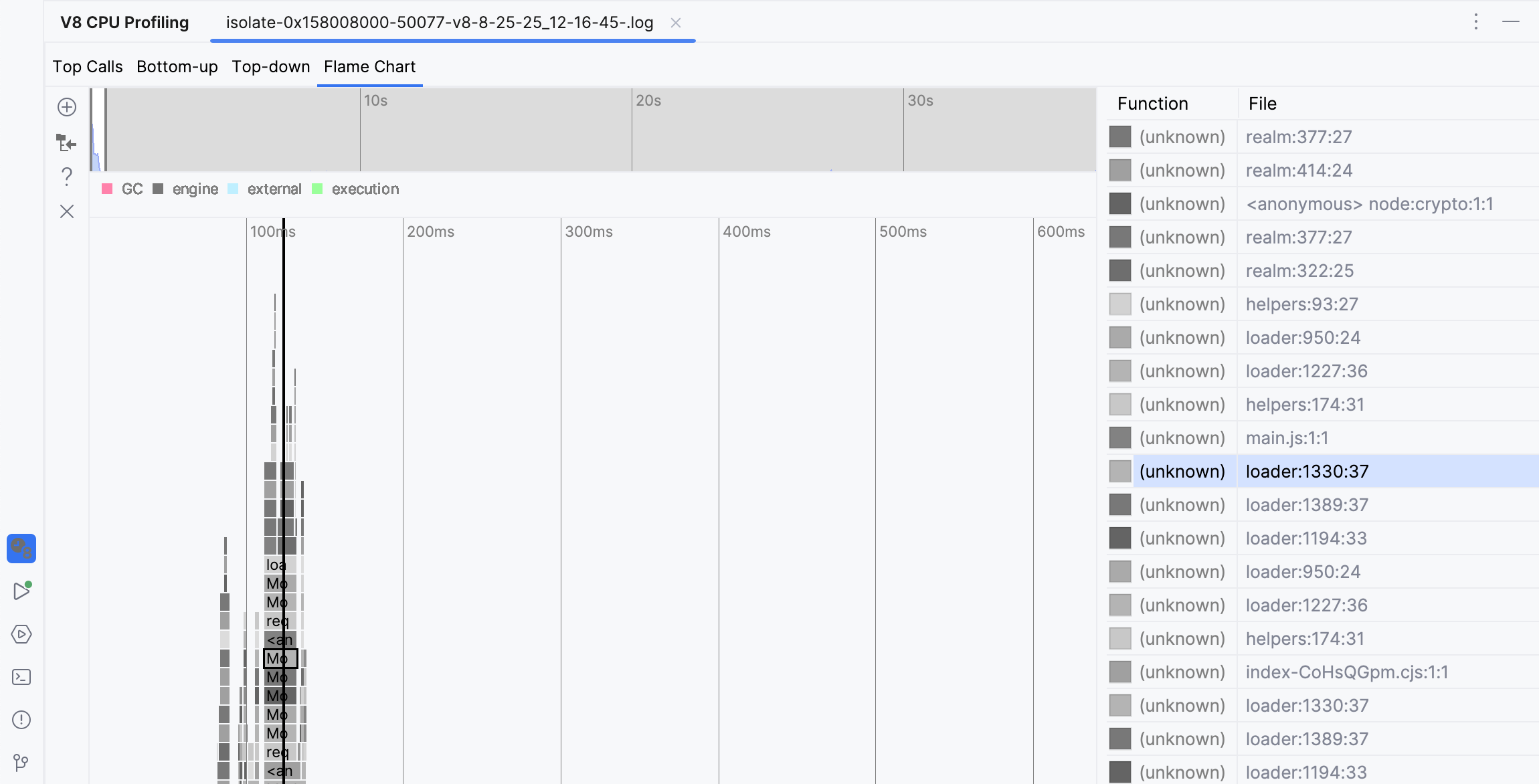Image resolution: width=1539 pixels, height=784 pixels.
Task: Open the three-dot options menu
Action: [x=1475, y=22]
